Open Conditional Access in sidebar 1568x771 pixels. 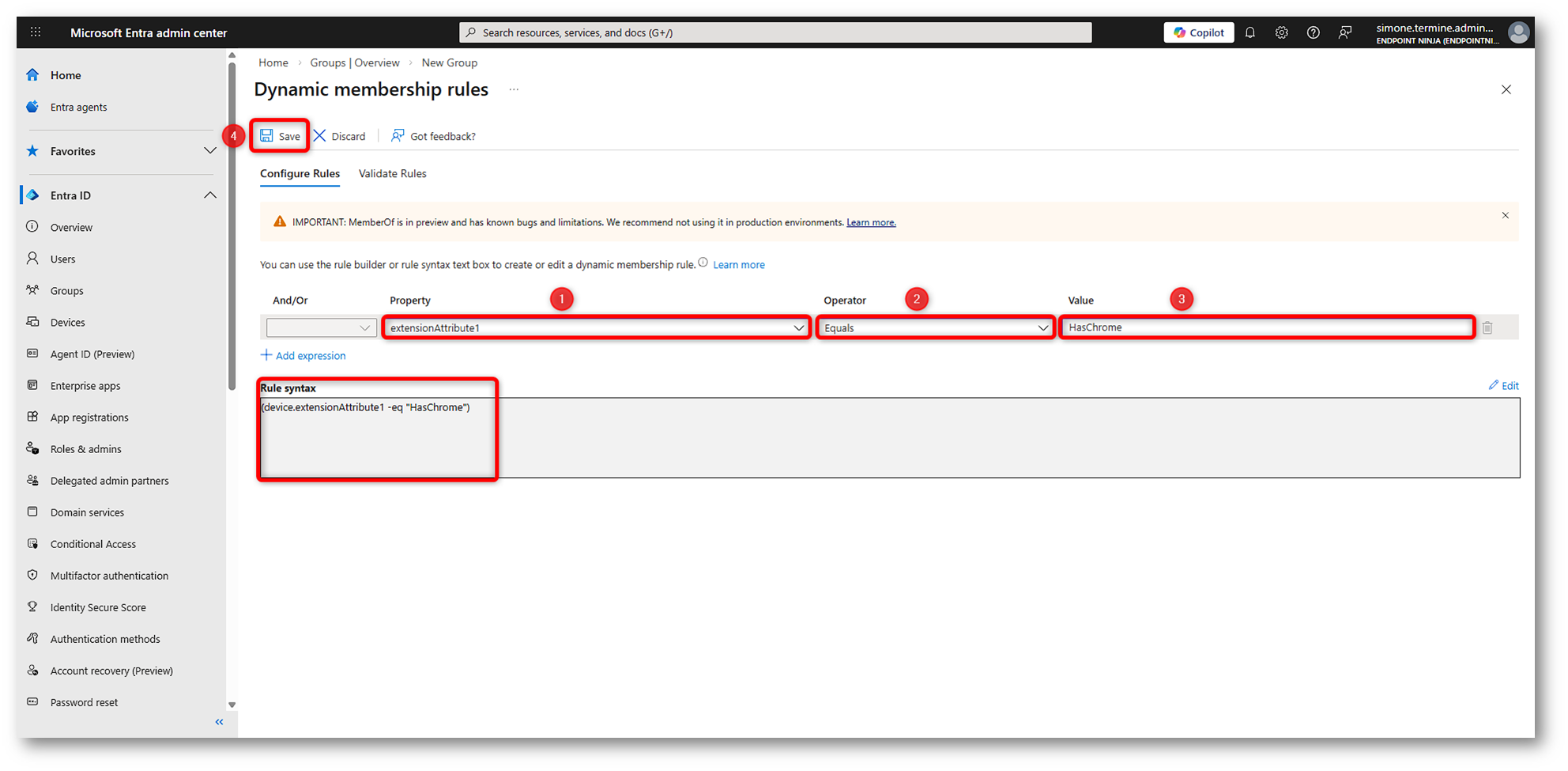(x=93, y=544)
